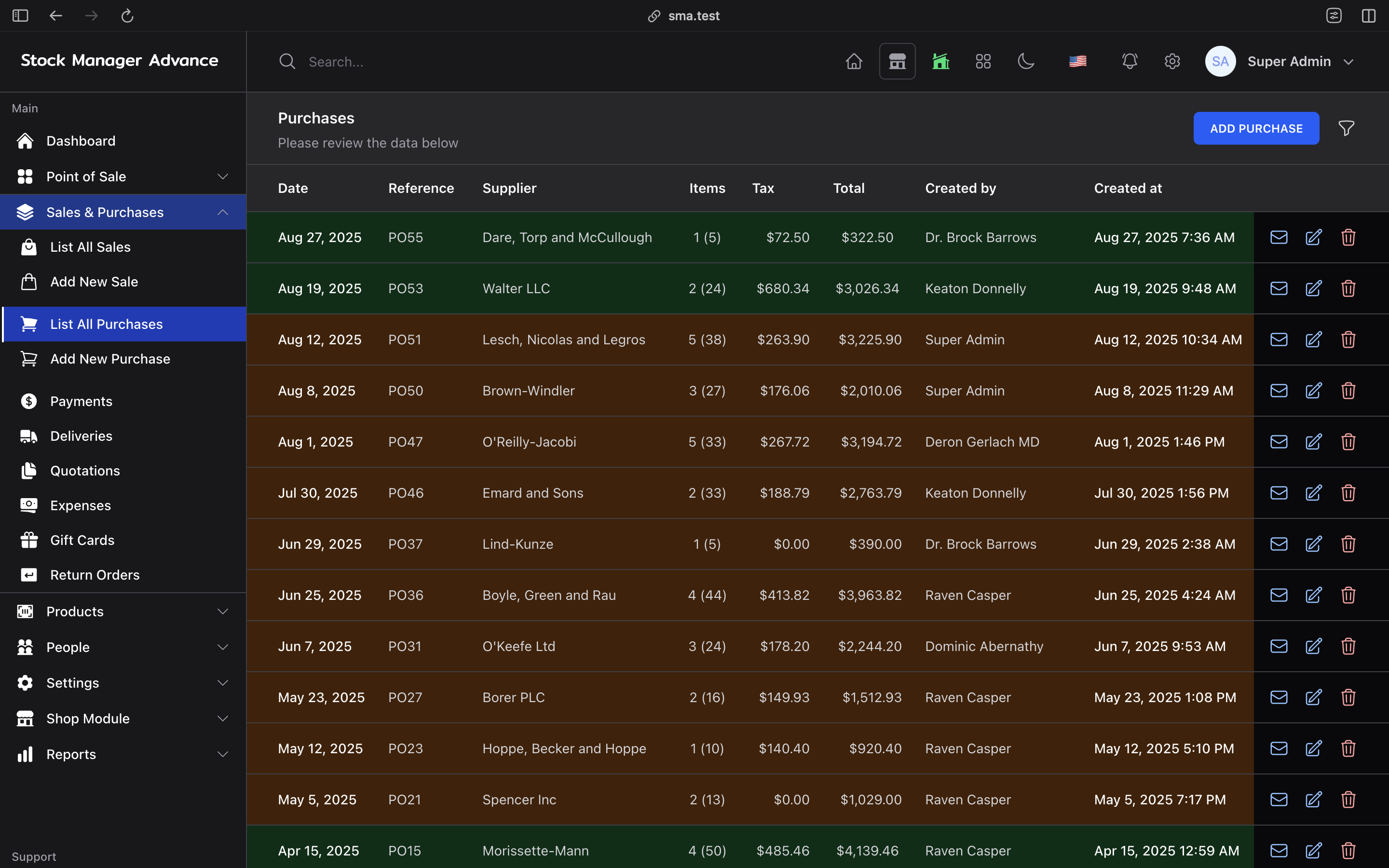The width and height of the screenshot is (1389, 868).
Task: Click the shop storefront icon in header
Action: pos(897,61)
